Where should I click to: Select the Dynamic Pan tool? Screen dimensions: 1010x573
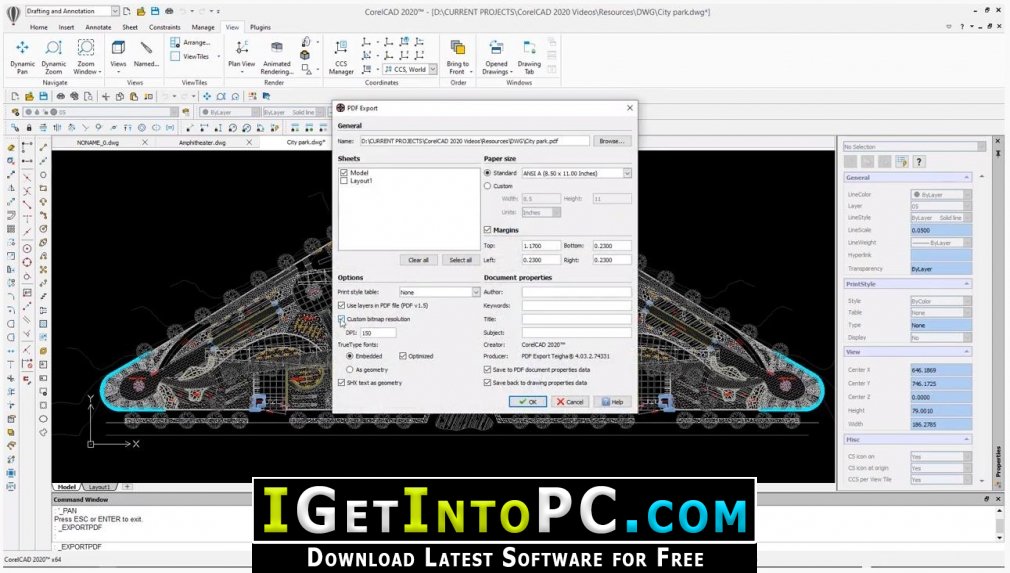coord(22,56)
